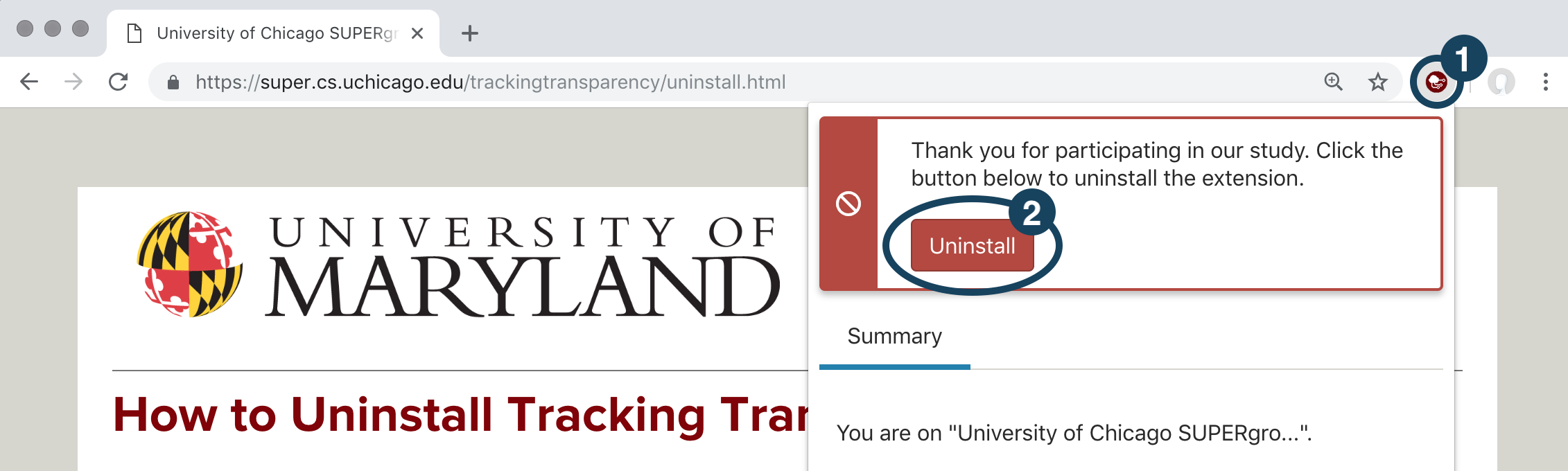Open the Tracking Transparency extension icon

(1436, 83)
